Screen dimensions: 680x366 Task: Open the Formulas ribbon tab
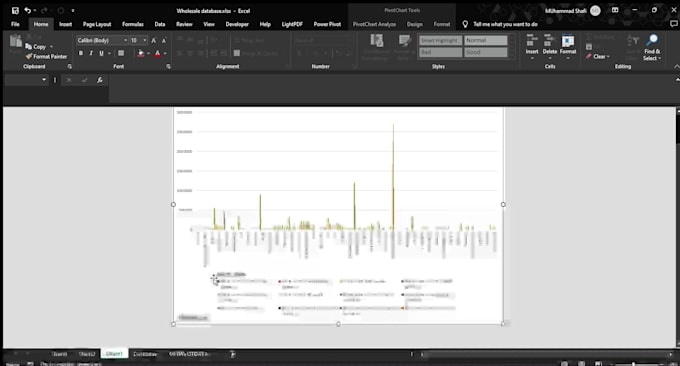(133, 24)
